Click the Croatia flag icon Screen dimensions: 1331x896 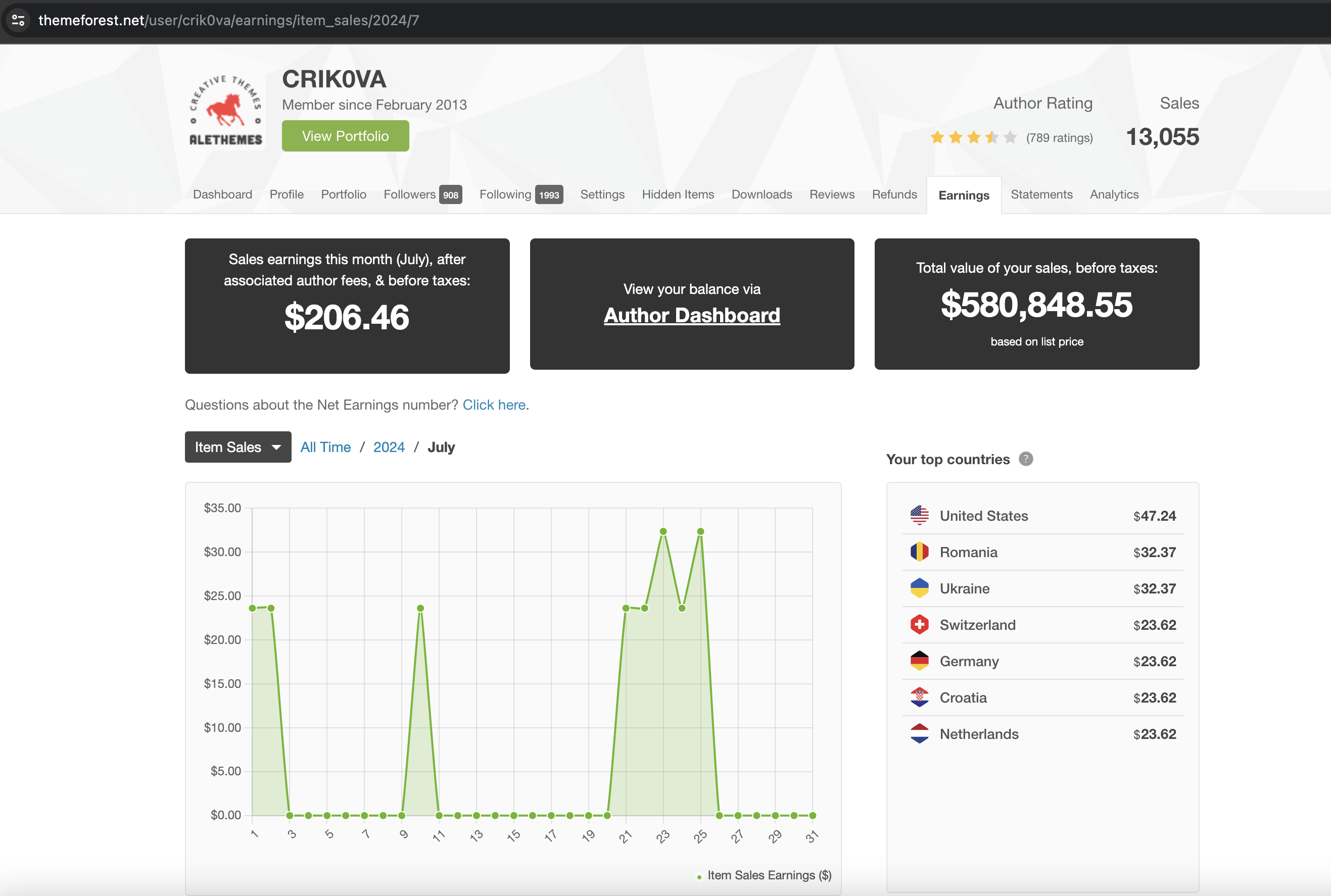(919, 697)
